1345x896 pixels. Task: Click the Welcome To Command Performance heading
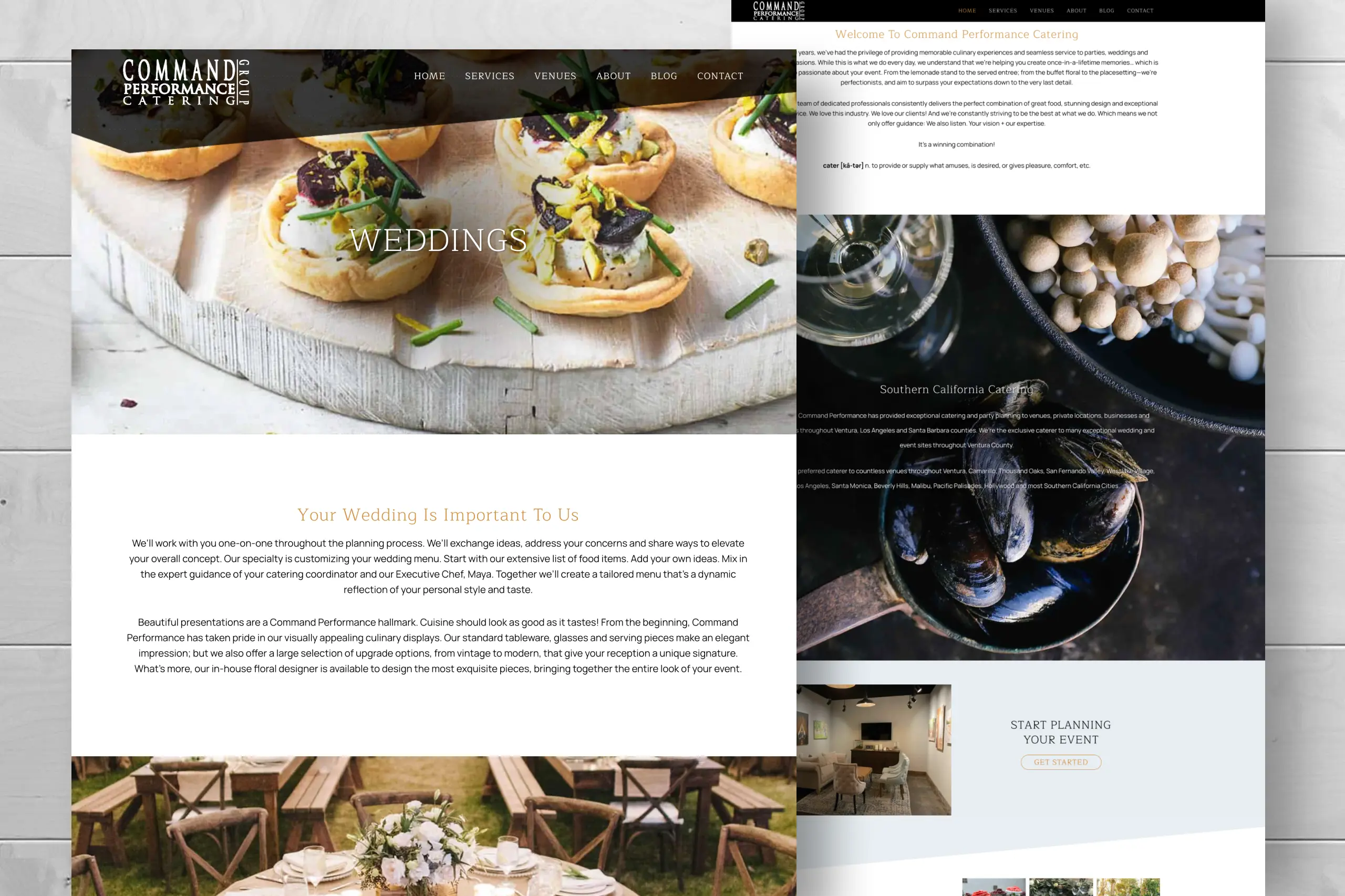tap(956, 34)
